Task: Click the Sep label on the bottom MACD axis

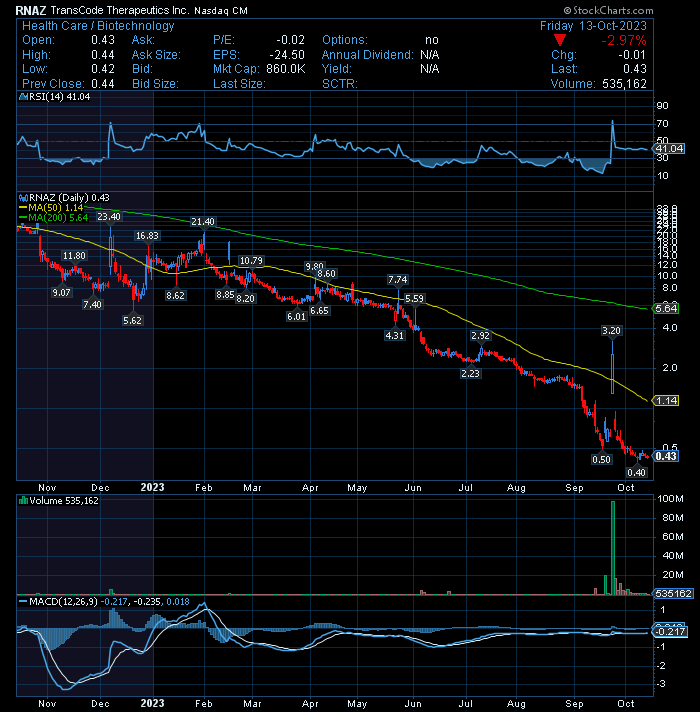Action: [574, 703]
